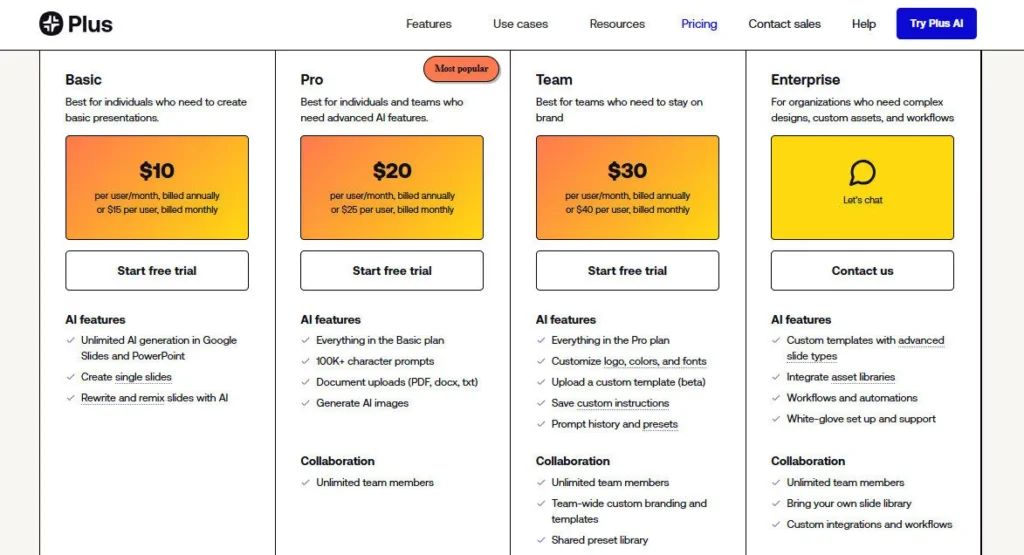Click the Enterprise chat bubble icon
1024x555 pixels.
click(x=862, y=173)
